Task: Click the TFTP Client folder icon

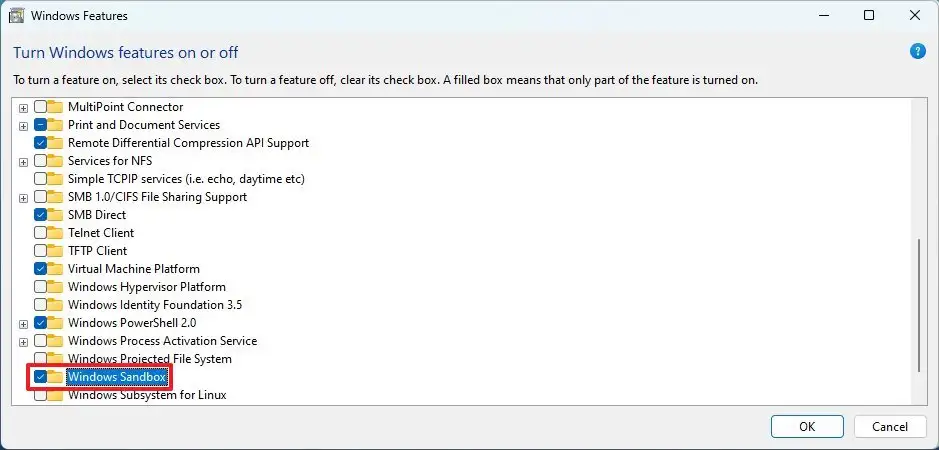Action: tap(56, 251)
